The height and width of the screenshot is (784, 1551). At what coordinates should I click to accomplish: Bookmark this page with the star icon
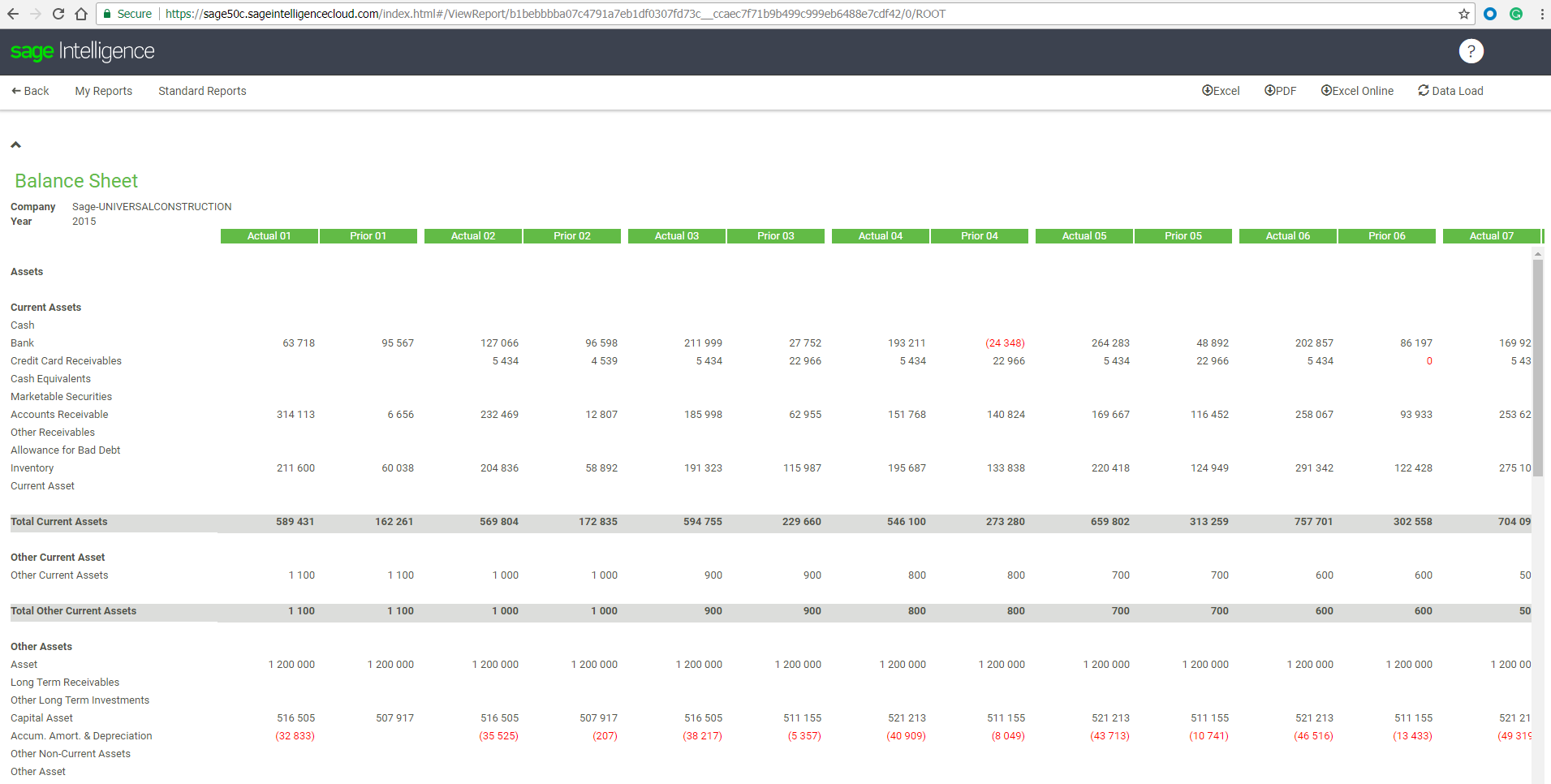1464,14
